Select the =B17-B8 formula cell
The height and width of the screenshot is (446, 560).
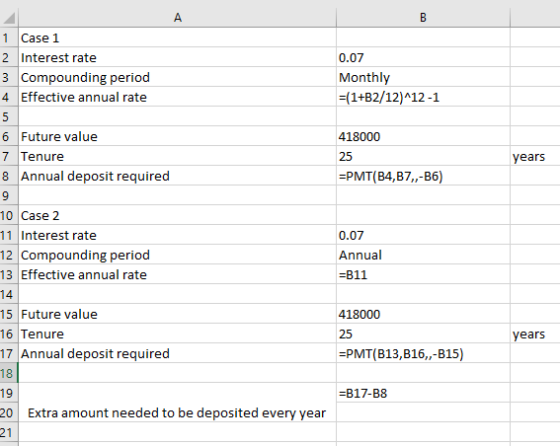coord(423,393)
